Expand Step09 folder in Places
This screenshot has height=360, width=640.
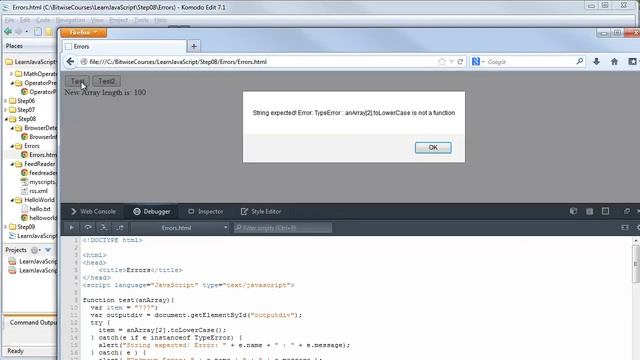[6, 227]
